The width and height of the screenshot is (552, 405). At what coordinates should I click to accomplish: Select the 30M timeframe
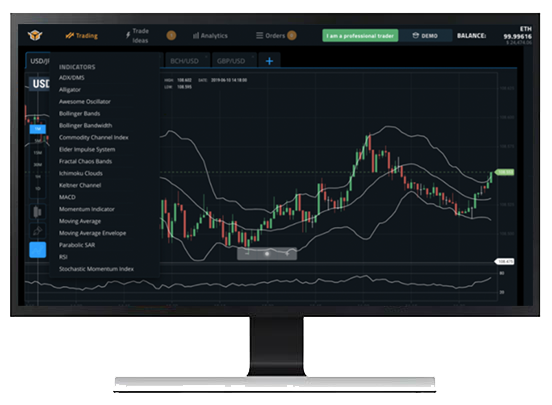point(38,165)
